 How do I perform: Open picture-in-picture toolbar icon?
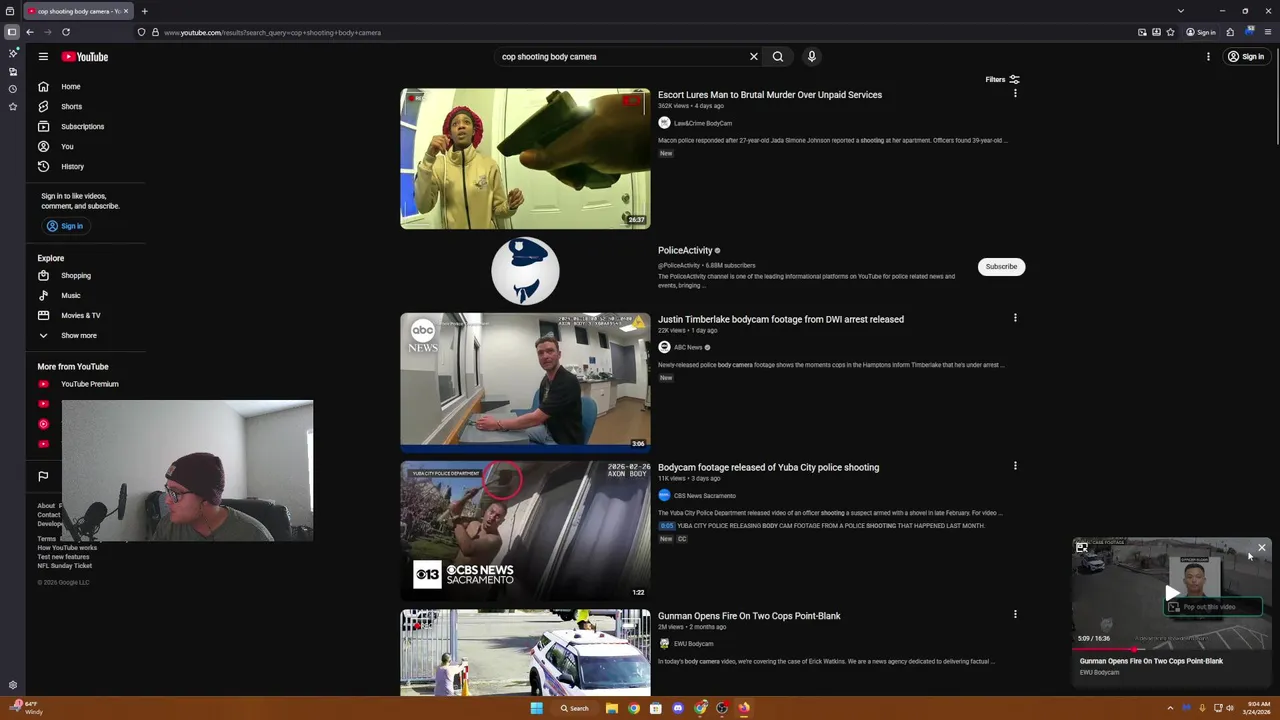[1142, 32]
